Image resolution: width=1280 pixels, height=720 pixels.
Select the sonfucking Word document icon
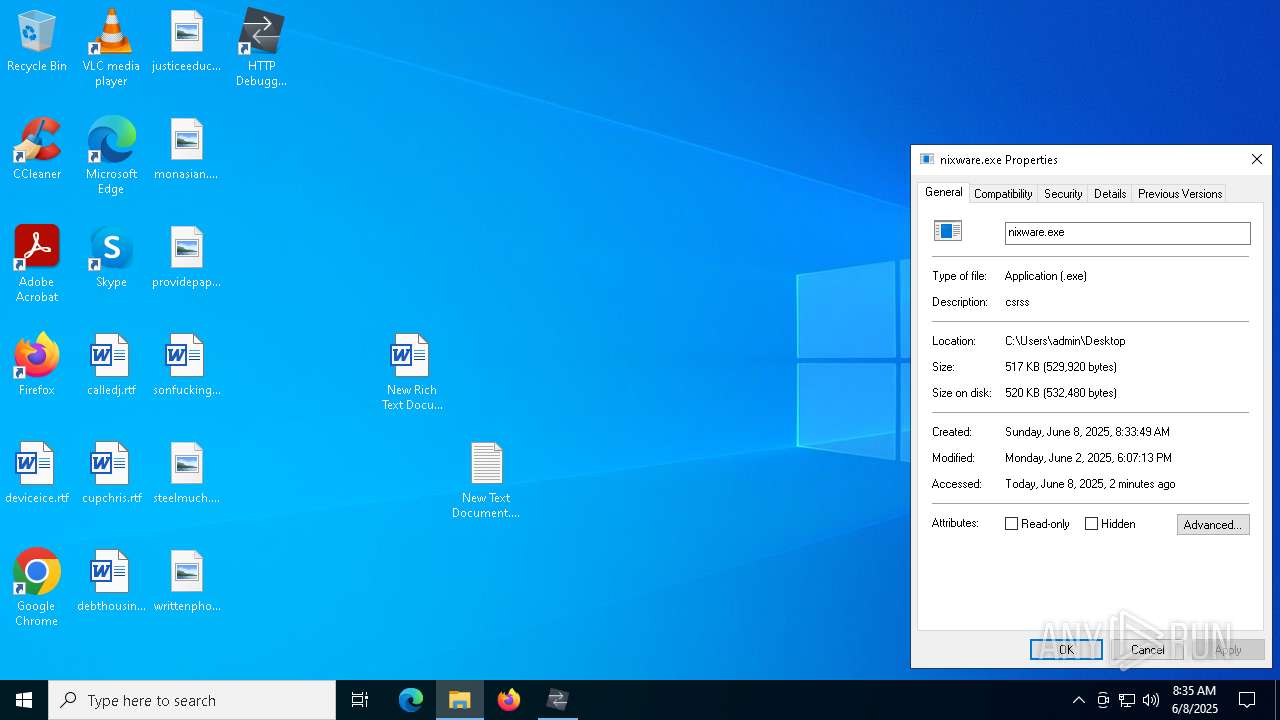coord(186,365)
